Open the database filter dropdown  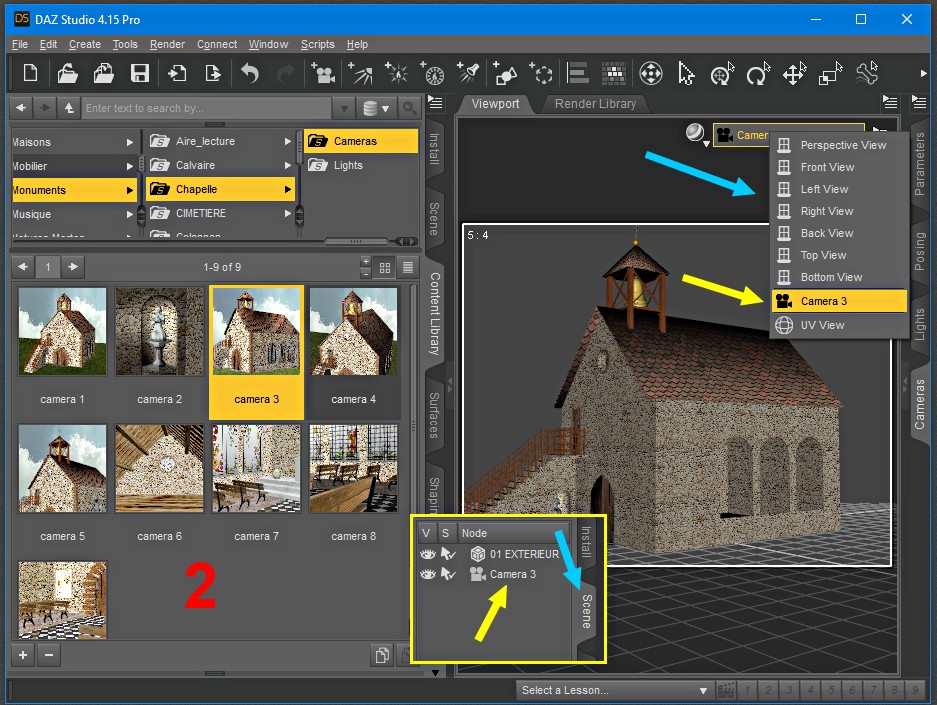click(376, 108)
